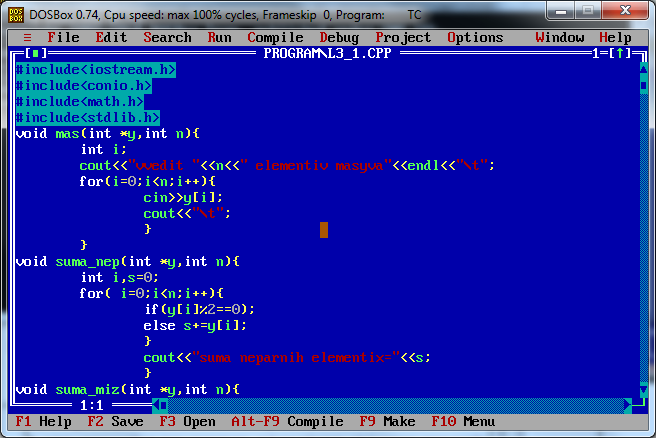Click the horizontal scrollbar thumb

click(x=164, y=405)
